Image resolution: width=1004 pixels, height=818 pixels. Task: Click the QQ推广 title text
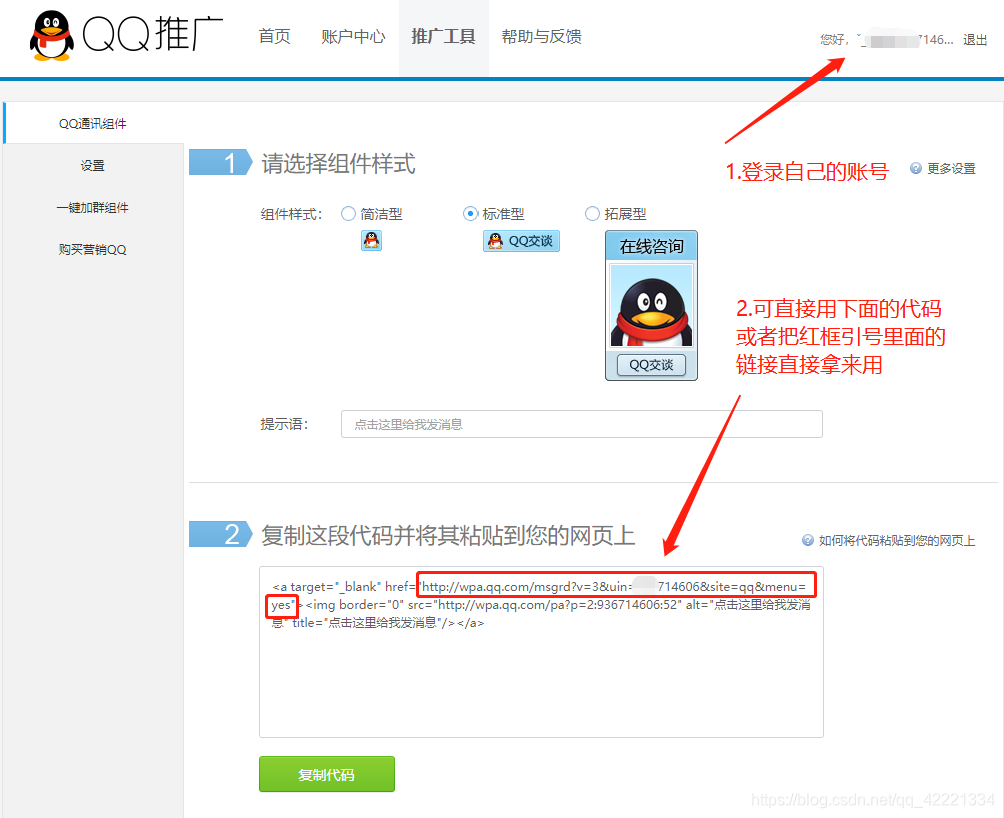coord(153,35)
